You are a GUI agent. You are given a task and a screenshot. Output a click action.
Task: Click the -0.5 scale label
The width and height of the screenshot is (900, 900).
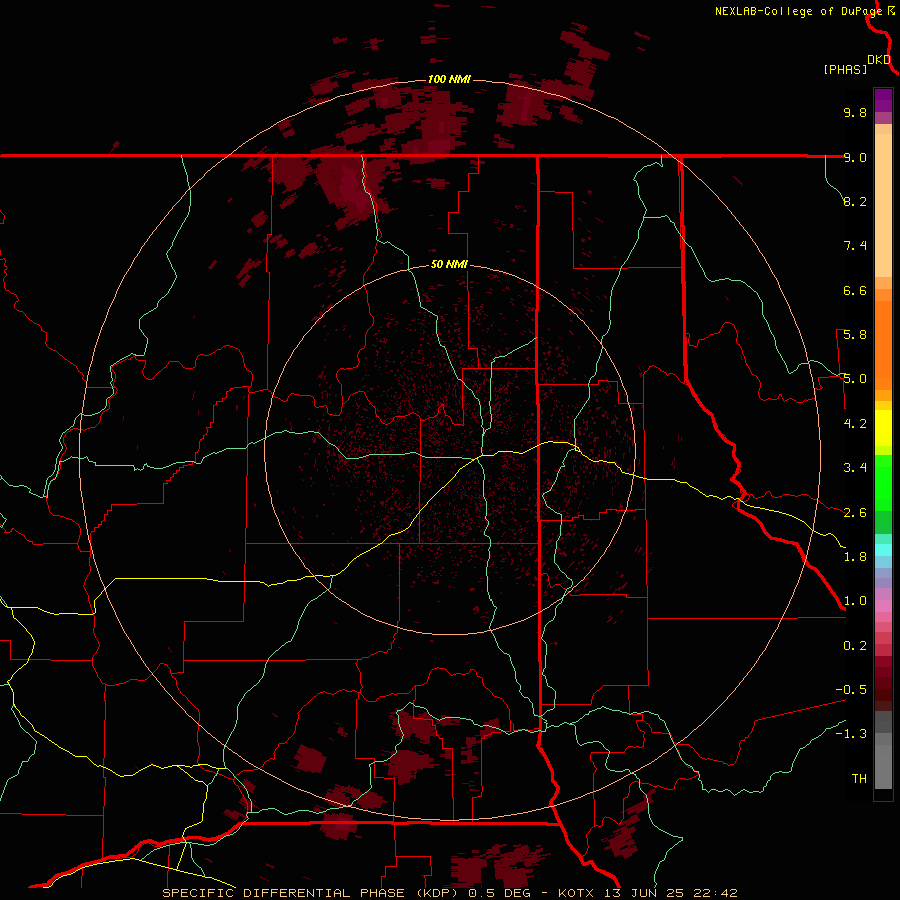[x=851, y=690]
